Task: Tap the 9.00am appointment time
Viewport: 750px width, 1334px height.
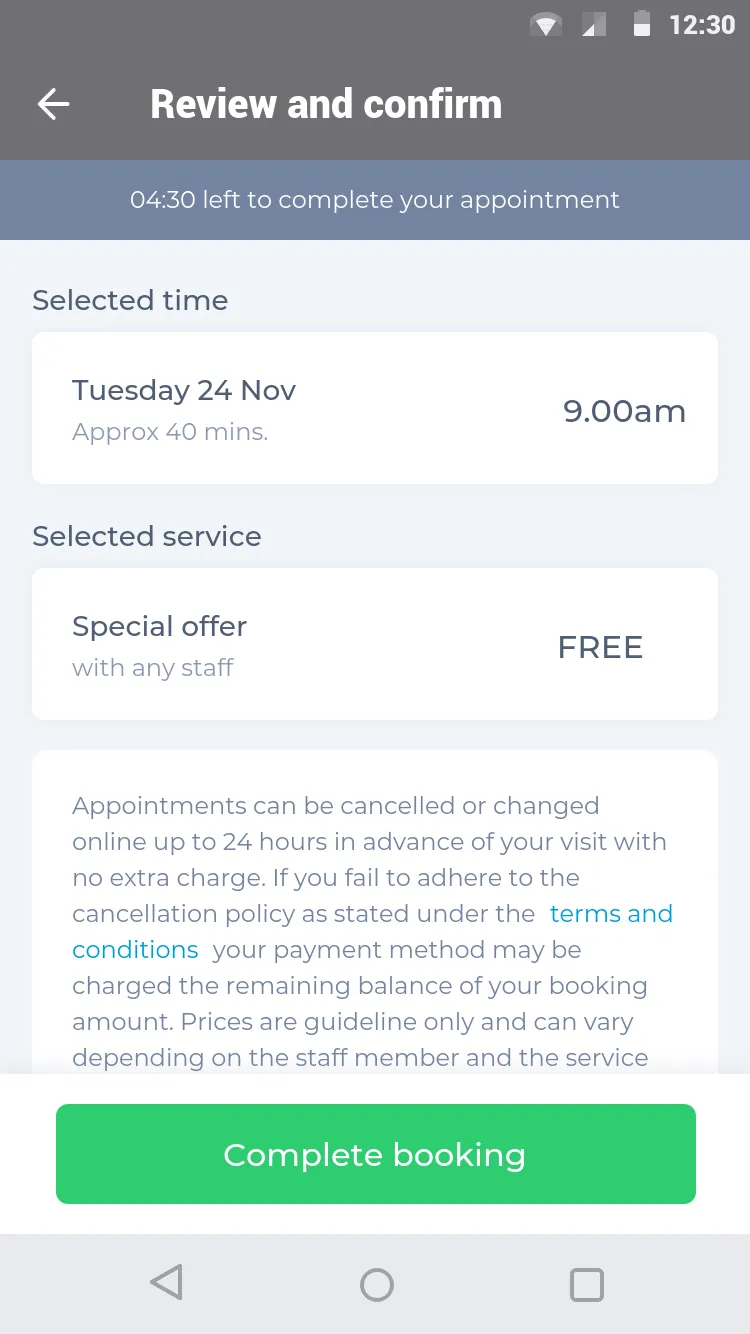Action: coord(624,411)
